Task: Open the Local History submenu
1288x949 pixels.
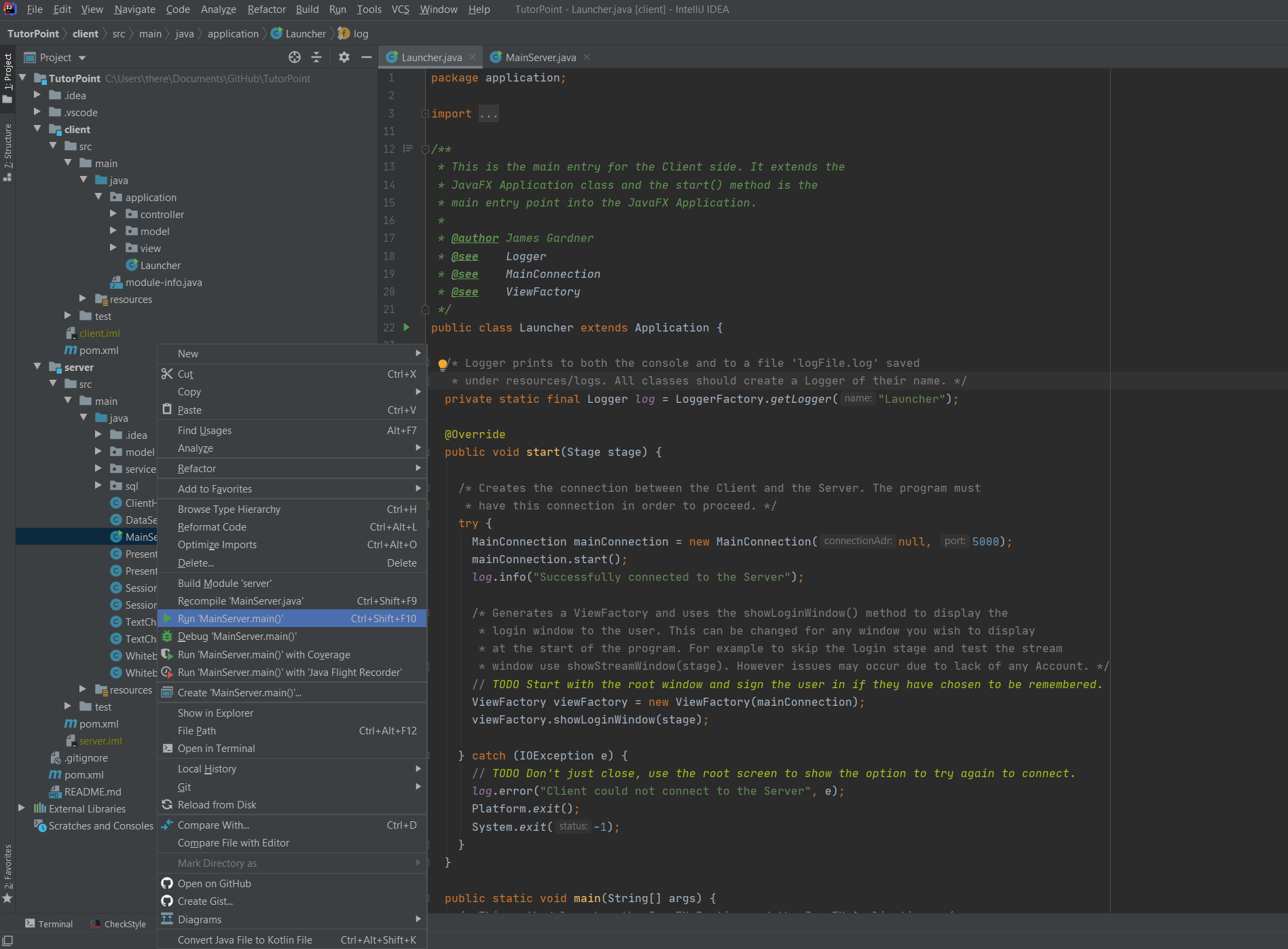Action: 292,768
